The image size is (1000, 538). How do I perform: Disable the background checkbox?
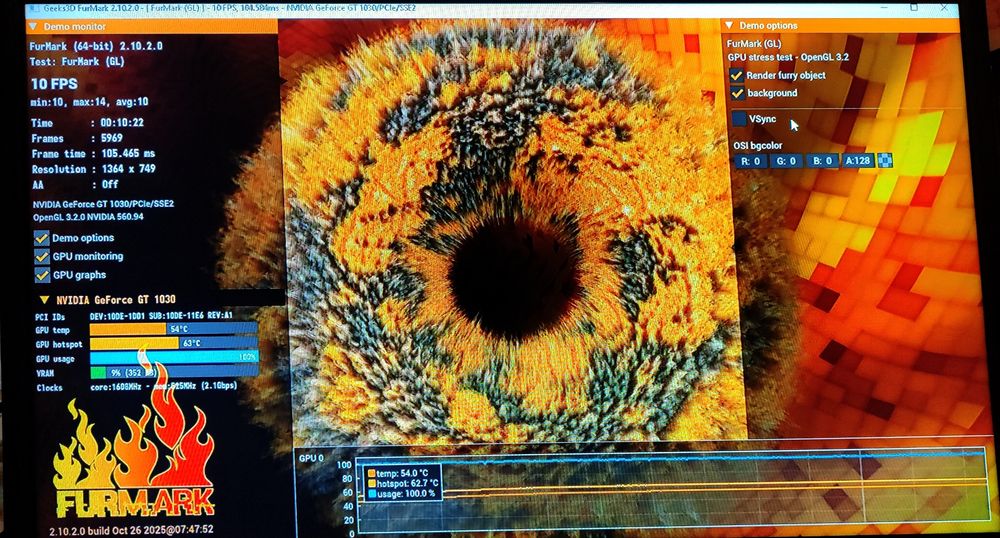point(737,93)
